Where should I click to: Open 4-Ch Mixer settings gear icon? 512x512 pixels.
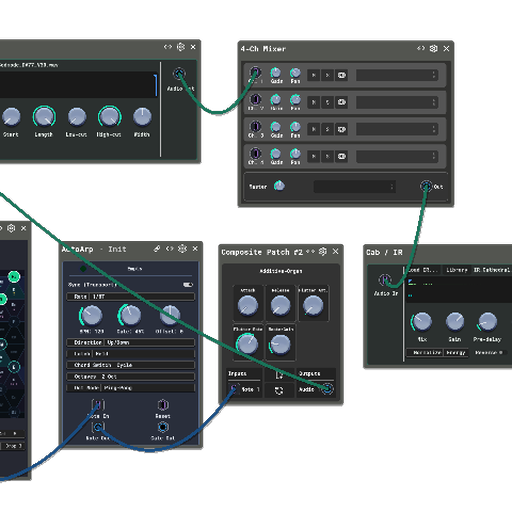point(433,49)
